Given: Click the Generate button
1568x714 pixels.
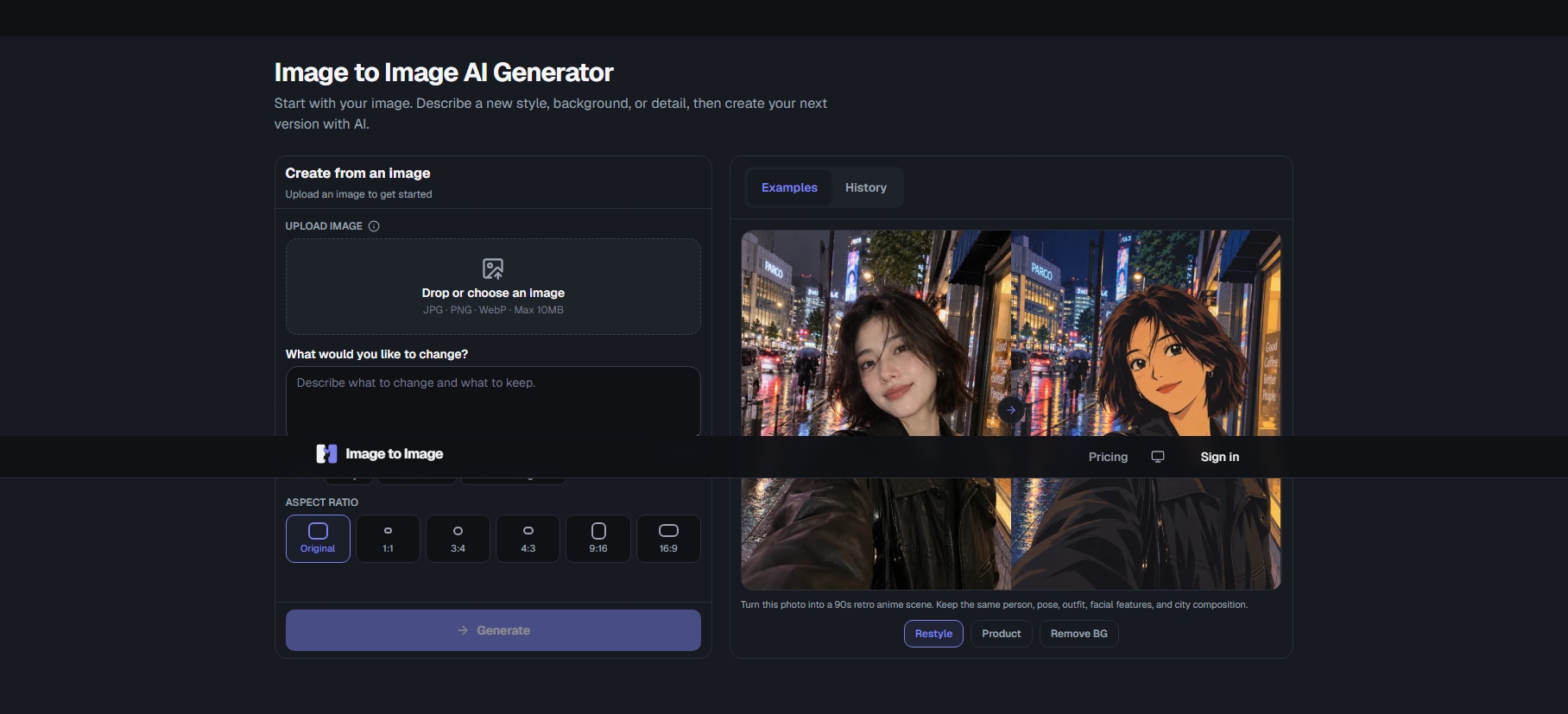Looking at the screenshot, I should point(493,630).
